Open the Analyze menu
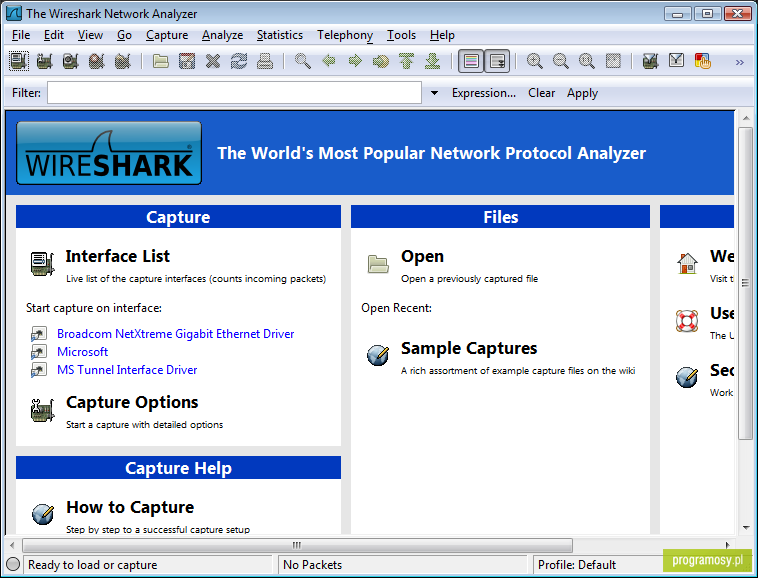The height and width of the screenshot is (578, 758). pos(222,35)
